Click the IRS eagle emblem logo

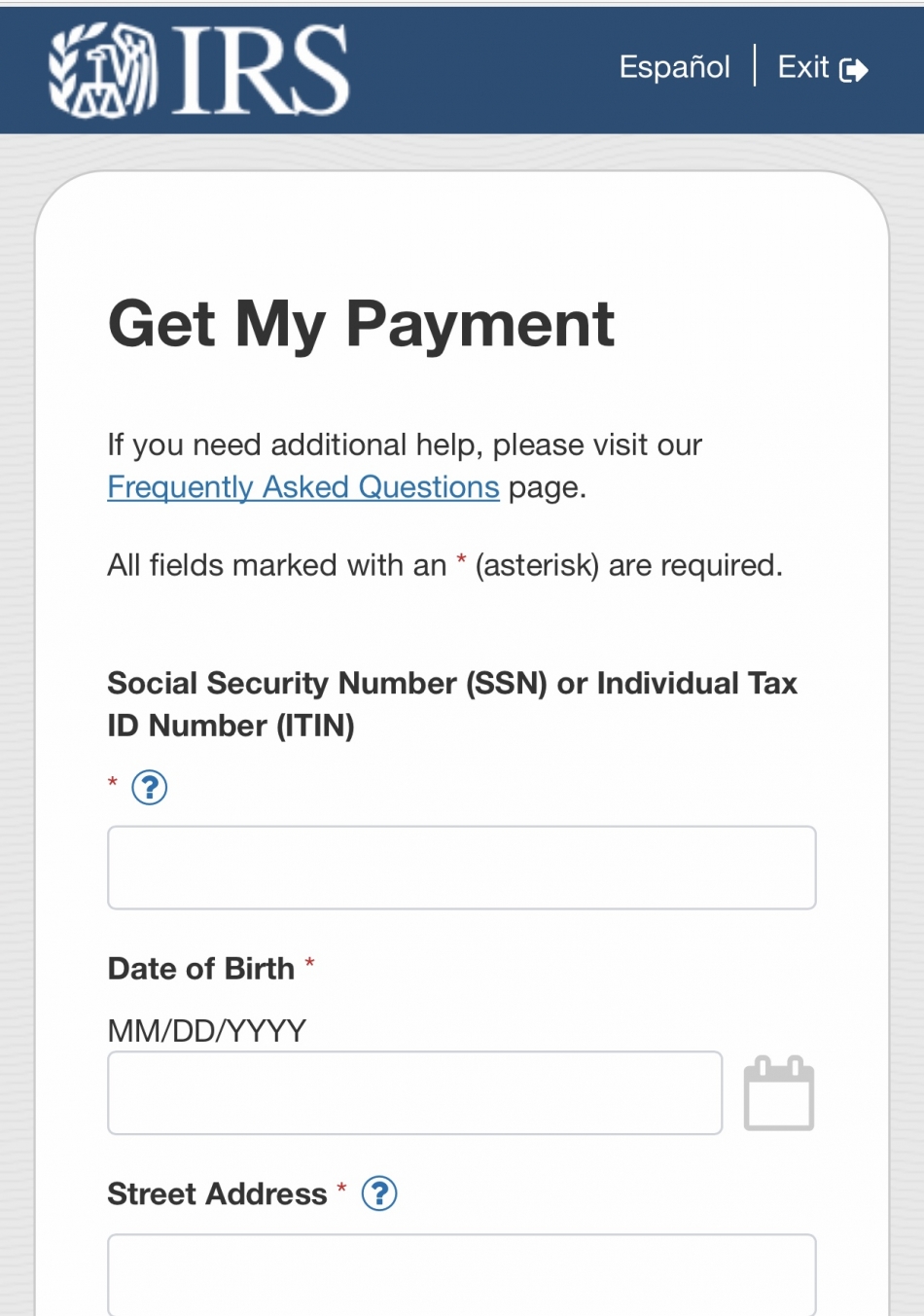pyautogui.click(x=103, y=70)
